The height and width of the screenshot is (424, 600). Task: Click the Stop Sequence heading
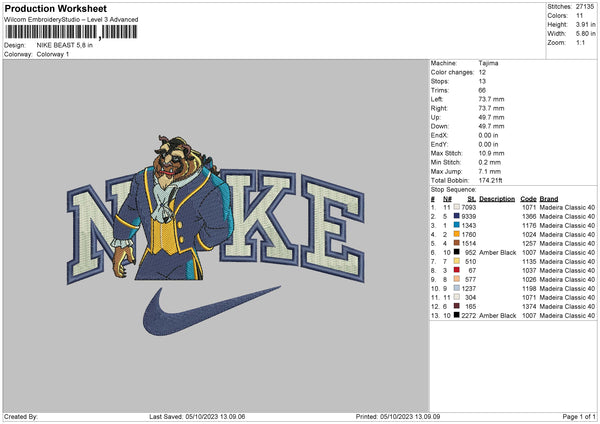click(453, 190)
